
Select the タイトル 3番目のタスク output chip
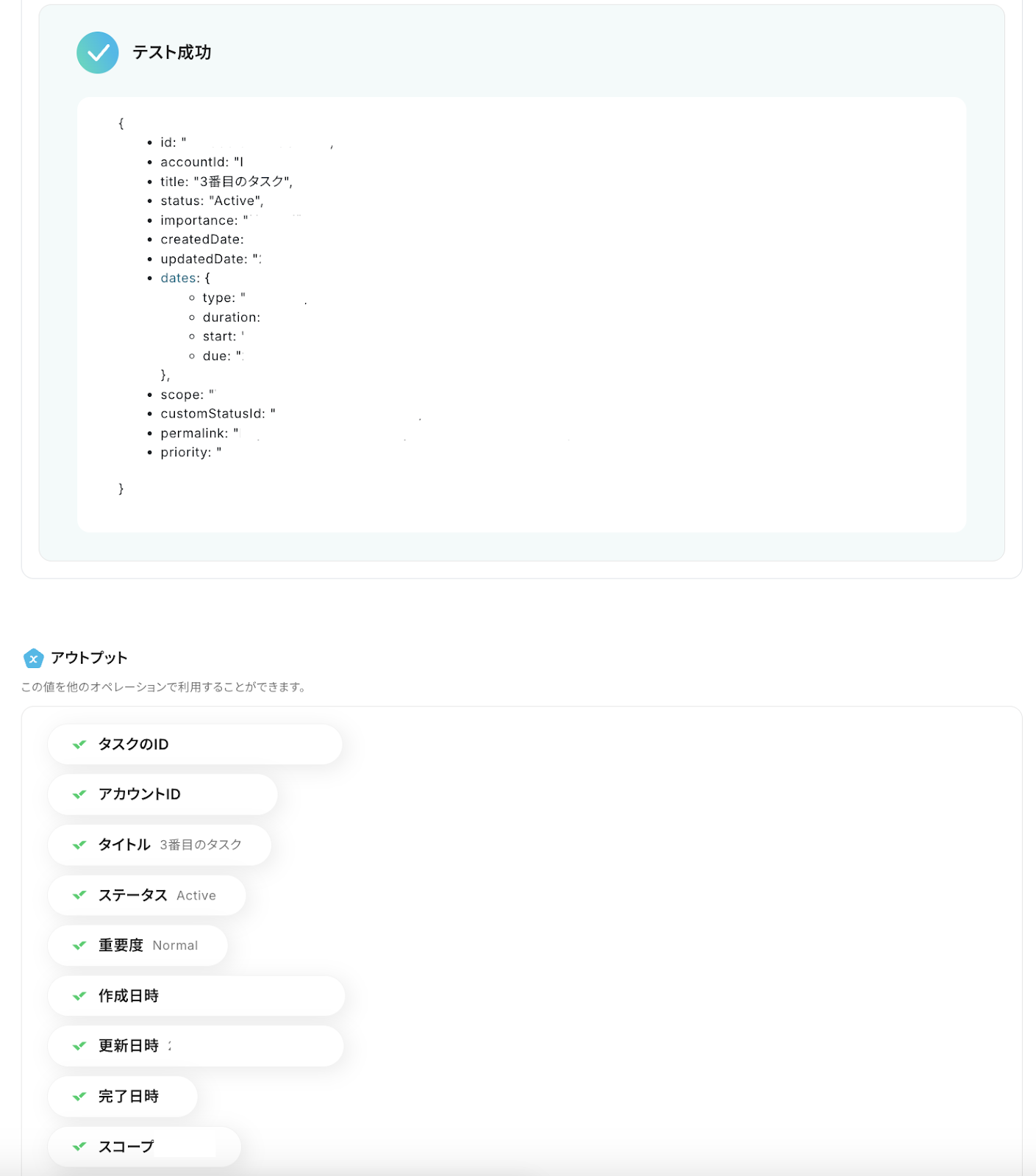click(x=160, y=845)
